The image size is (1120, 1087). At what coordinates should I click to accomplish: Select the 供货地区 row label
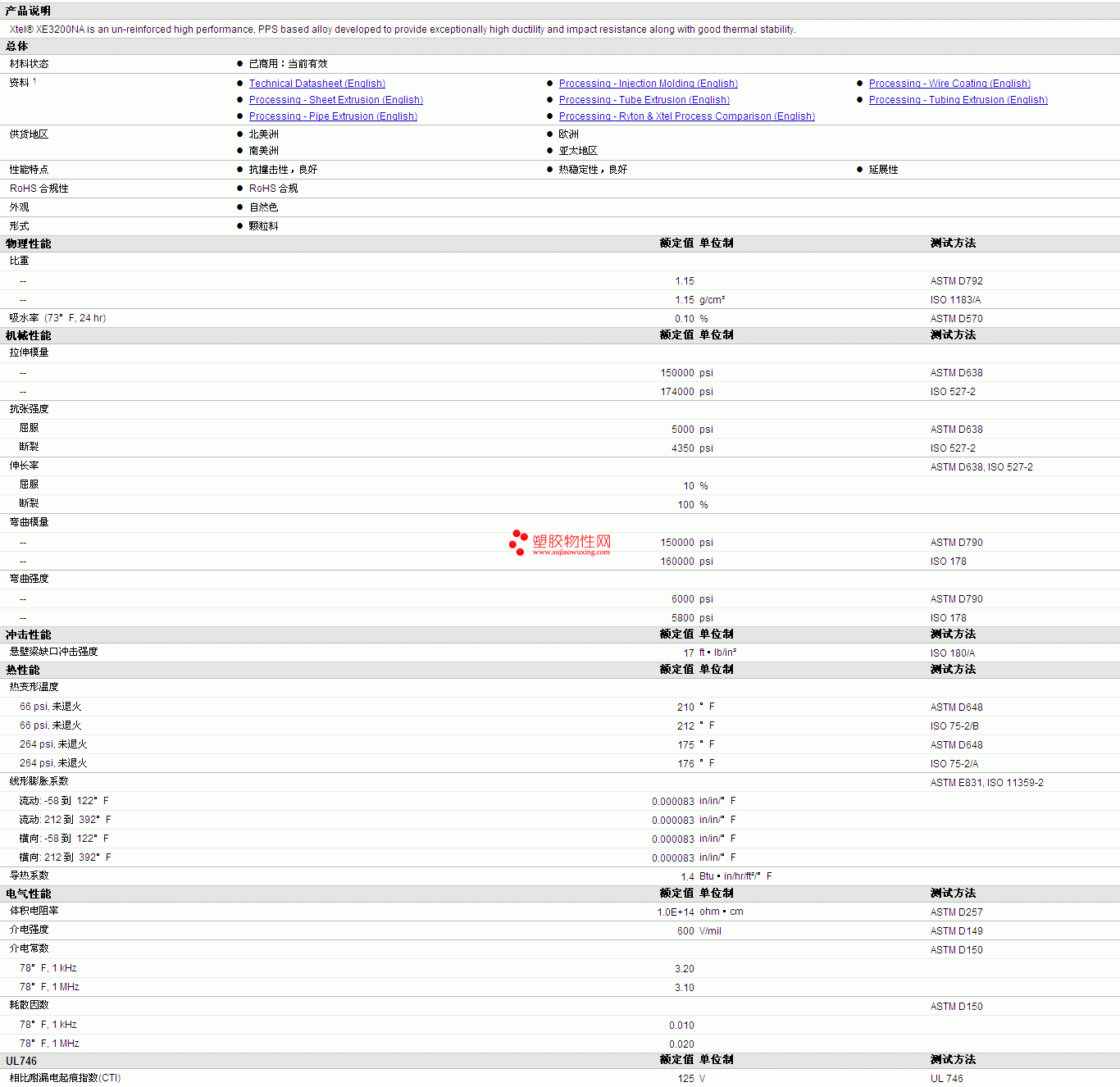(30, 134)
